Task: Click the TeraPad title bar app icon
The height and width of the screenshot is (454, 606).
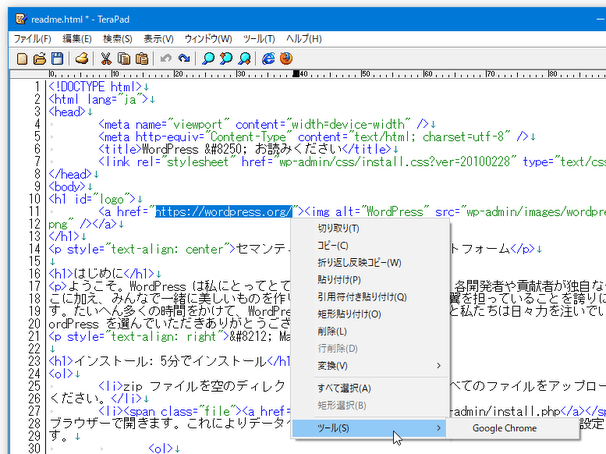Action: [21, 19]
